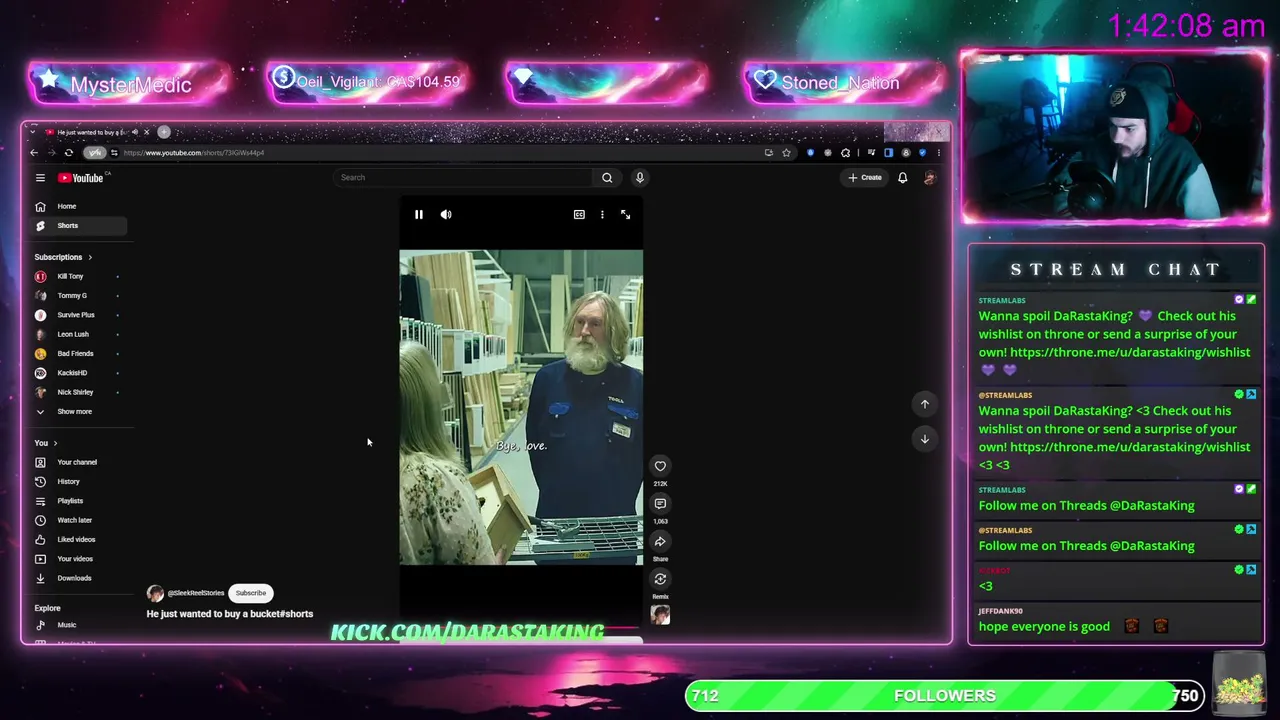Open Your channel
The width and height of the screenshot is (1280, 720).
tap(78, 462)
